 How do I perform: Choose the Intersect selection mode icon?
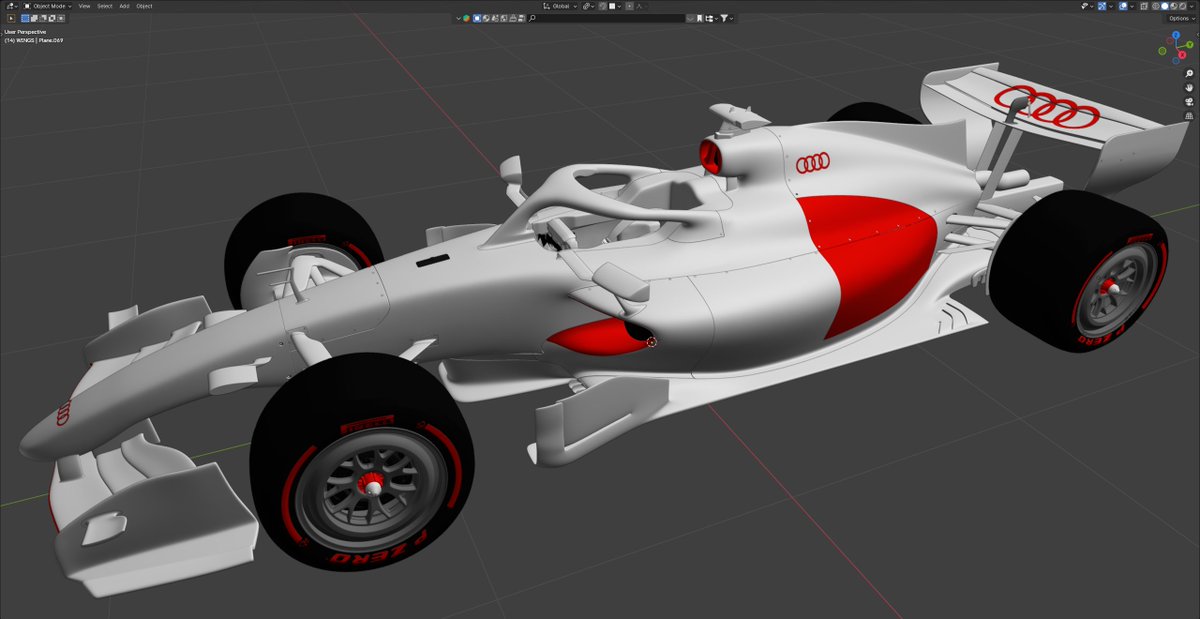coord(61,18)
